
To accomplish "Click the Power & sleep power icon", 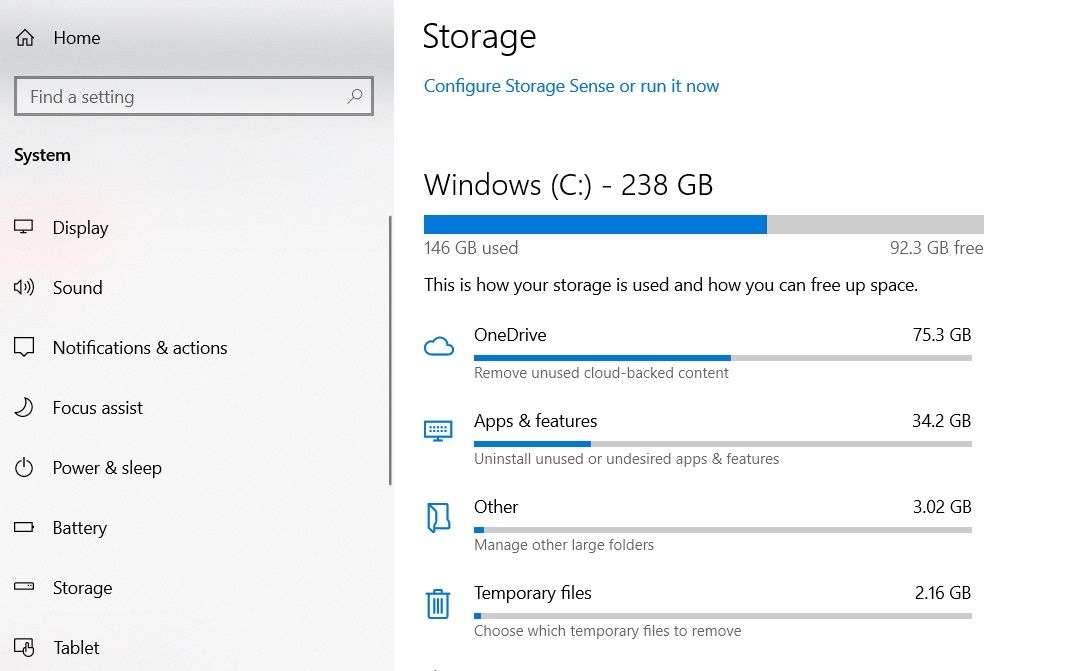I will [x=23, y=467].
